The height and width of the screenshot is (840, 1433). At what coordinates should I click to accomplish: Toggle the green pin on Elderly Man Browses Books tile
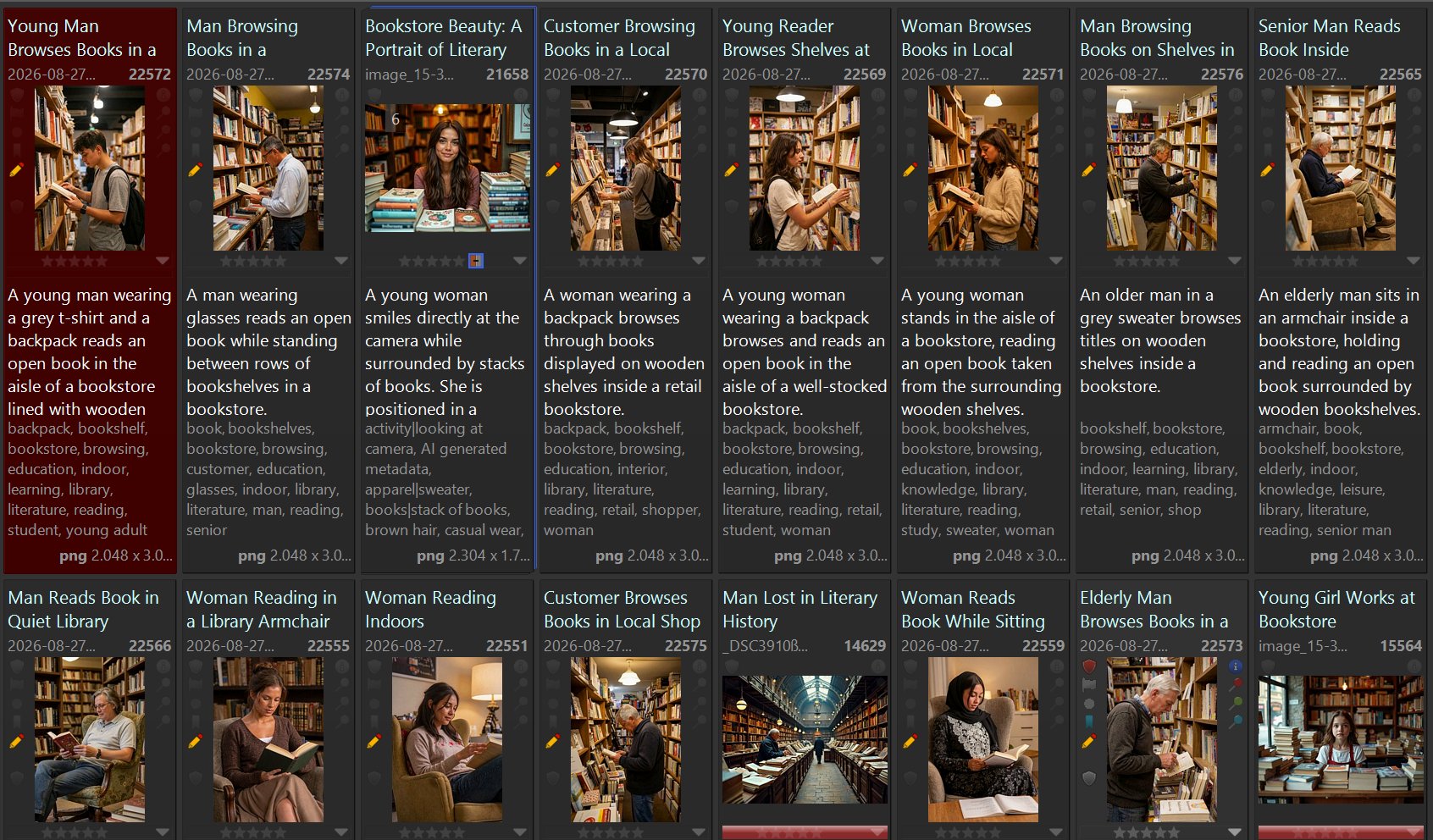pos(1237,703)
